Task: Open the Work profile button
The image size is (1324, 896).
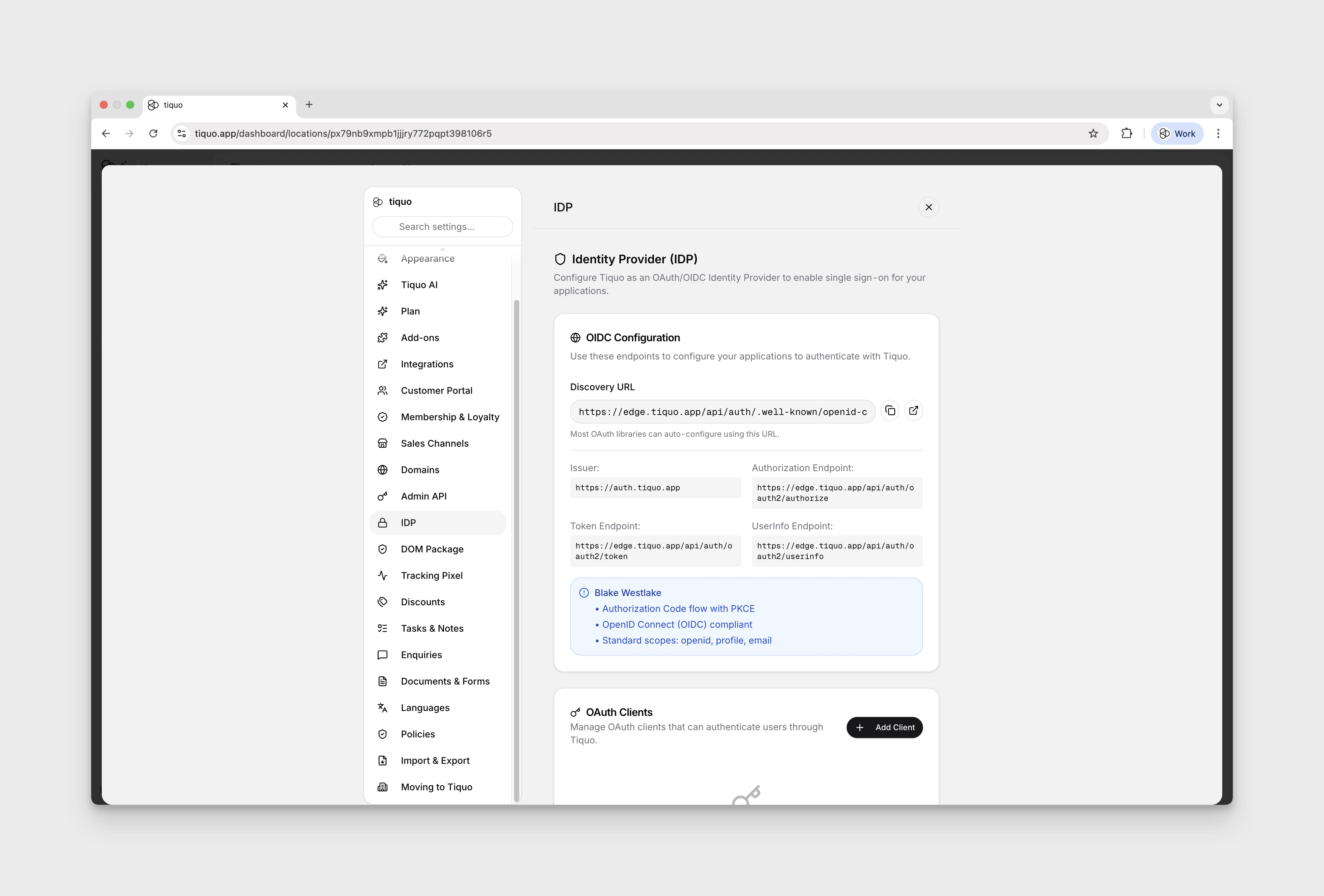Action: 1177,133
